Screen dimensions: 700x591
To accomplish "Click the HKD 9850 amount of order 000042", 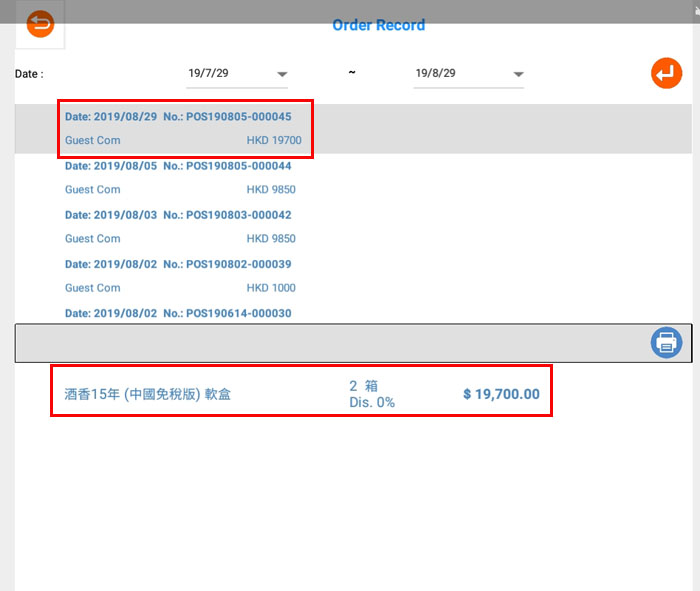I will tap(271, 239).
